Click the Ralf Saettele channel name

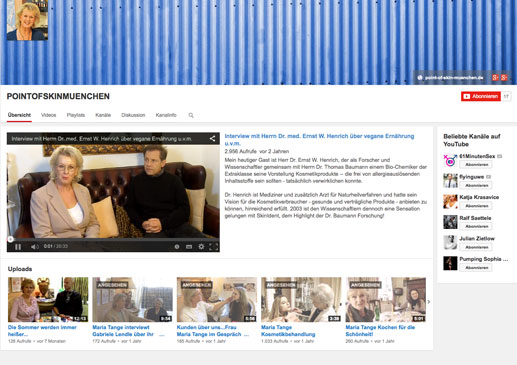pyautogui.click(x=475, y=218)
